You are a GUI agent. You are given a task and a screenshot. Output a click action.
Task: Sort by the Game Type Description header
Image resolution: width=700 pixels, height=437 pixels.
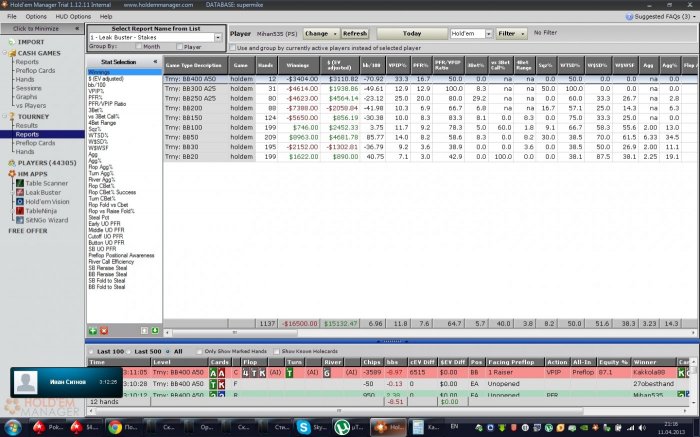pos(195,65)
